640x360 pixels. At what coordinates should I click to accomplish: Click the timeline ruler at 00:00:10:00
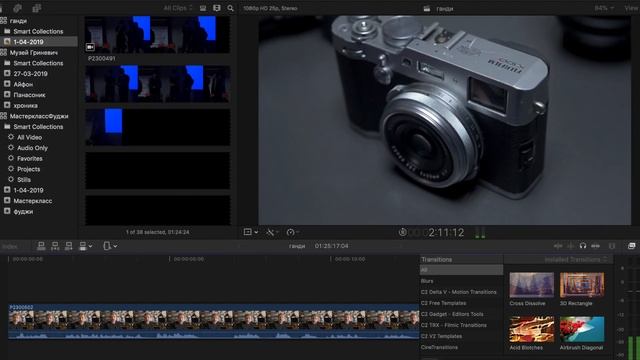pyautogui.click(x=350, y=259)
